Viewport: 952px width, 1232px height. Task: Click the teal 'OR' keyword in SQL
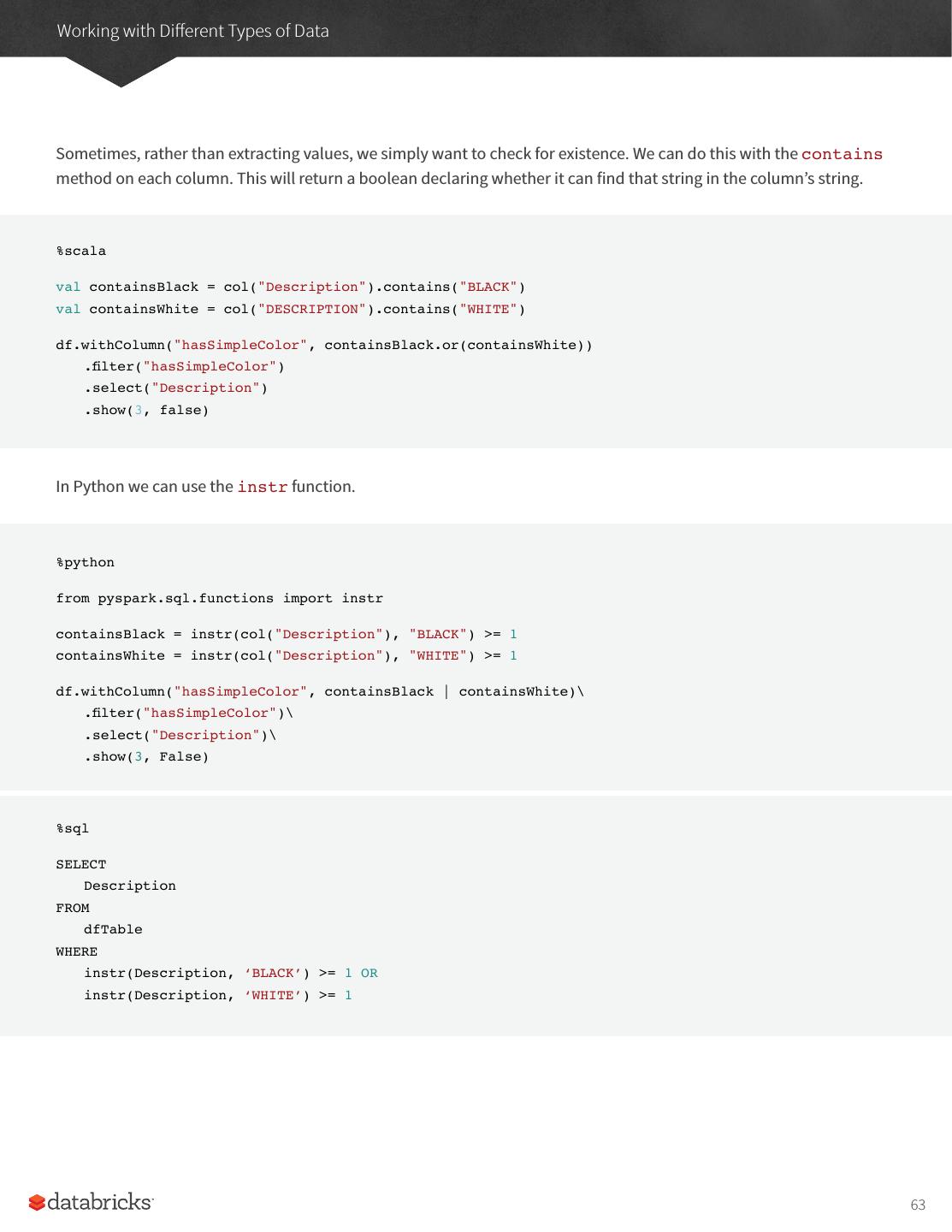[369, 973]
